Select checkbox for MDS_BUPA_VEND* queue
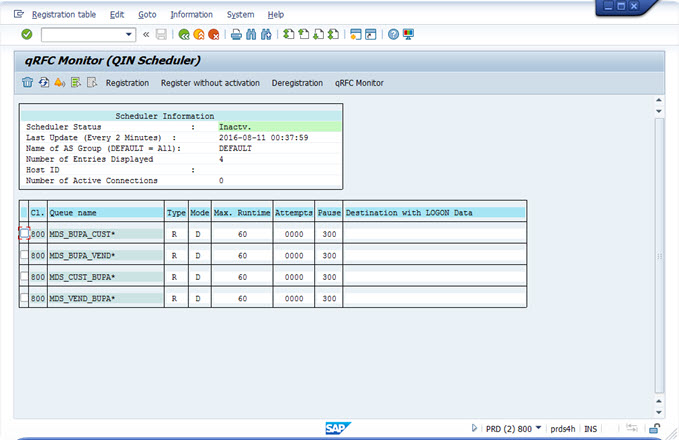679x440 pixels. [24, 255]
